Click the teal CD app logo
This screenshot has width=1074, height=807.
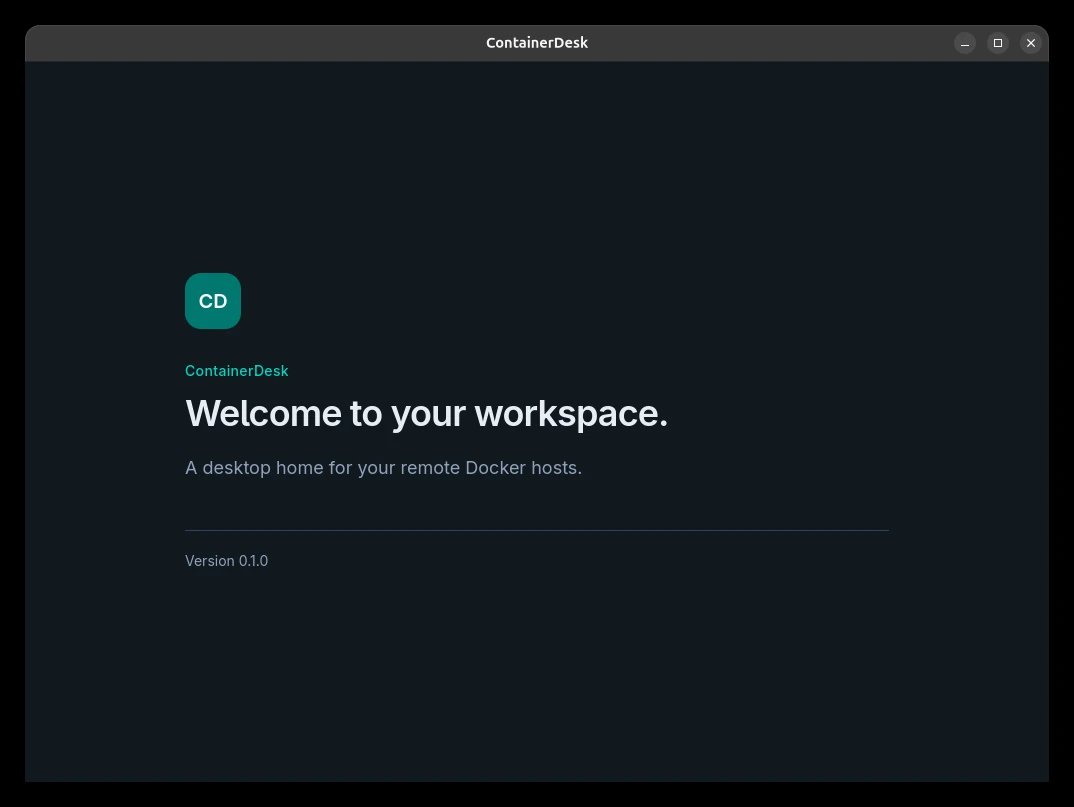tap(212, 301)
